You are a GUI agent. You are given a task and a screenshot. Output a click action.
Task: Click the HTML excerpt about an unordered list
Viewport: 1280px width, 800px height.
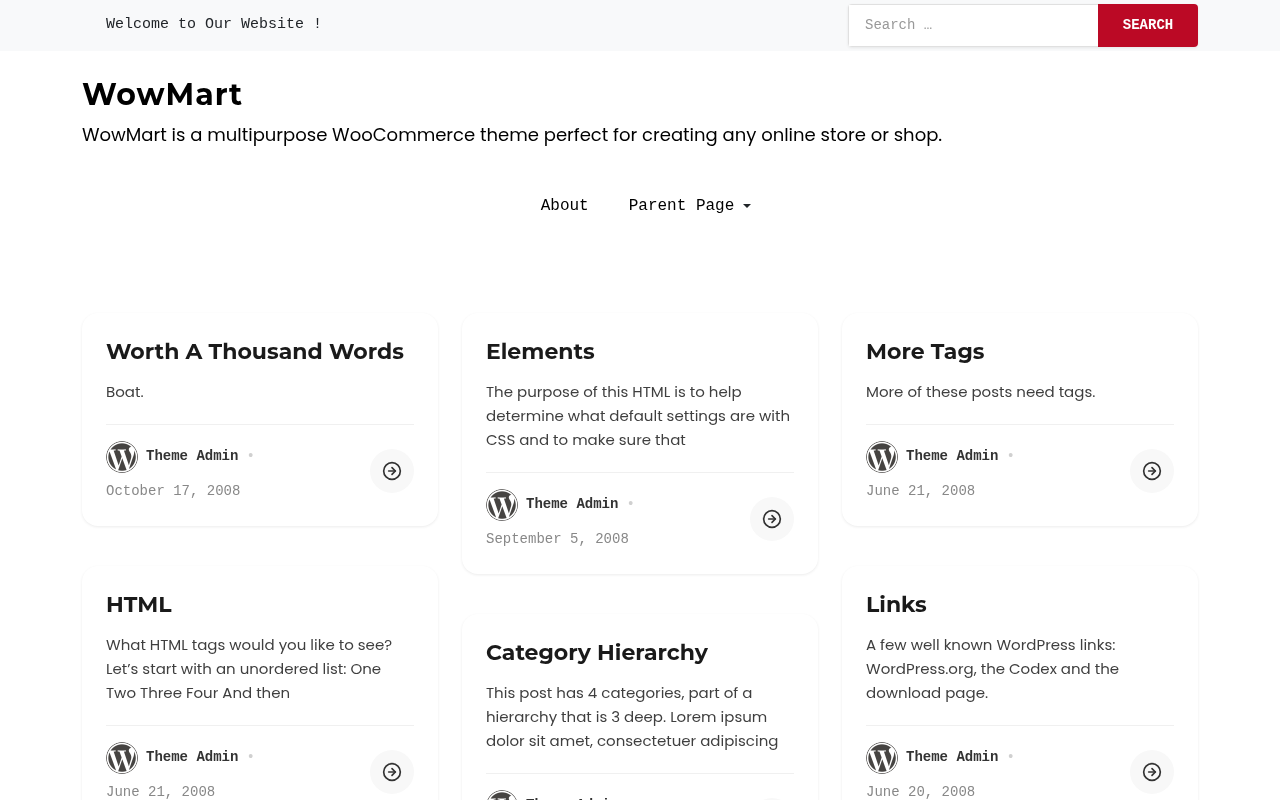pyautogui.click(x=249, y=669)
